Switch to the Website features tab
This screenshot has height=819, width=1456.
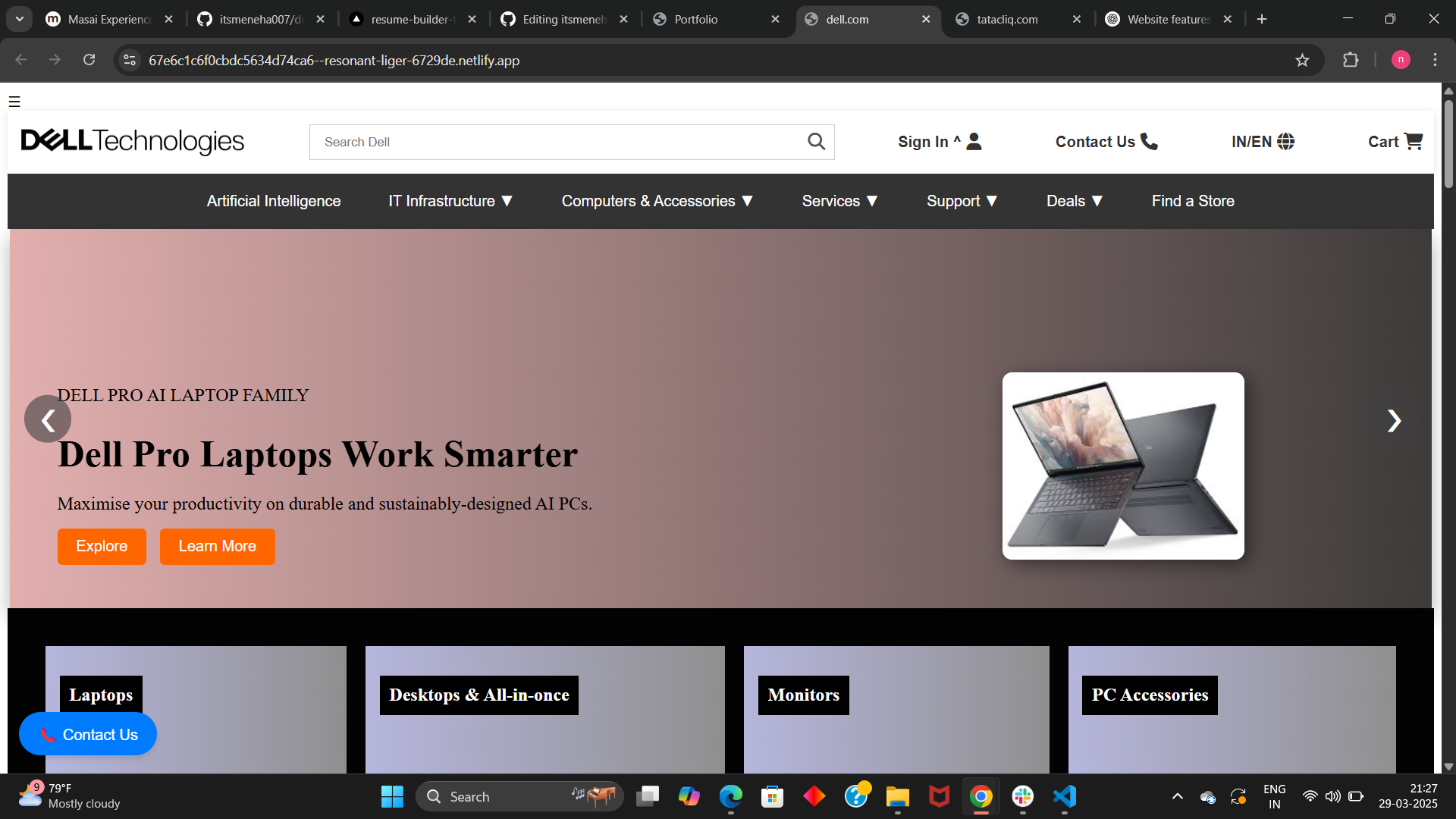coord(1169,19)
